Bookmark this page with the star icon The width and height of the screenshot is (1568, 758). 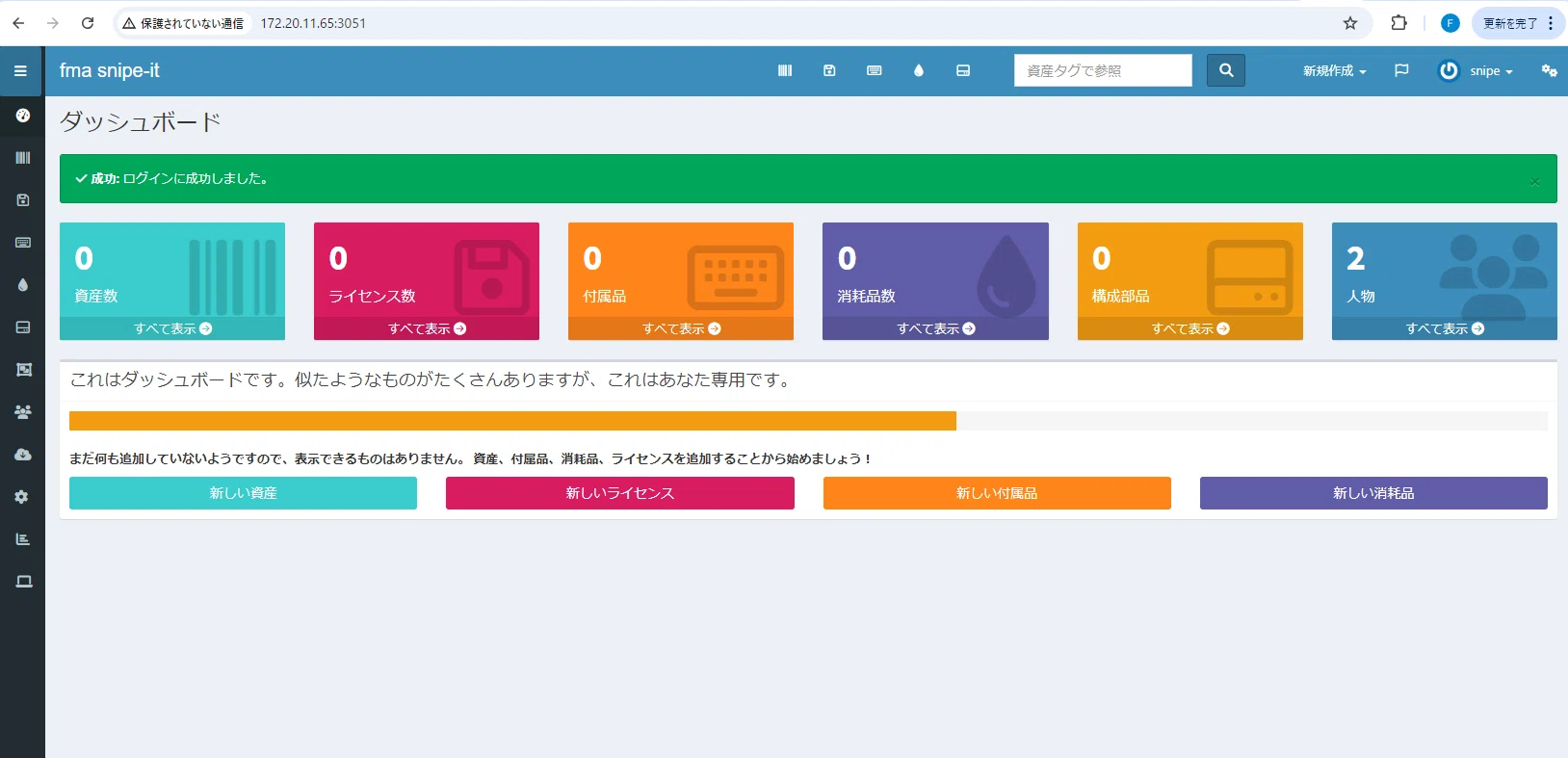1350,23
